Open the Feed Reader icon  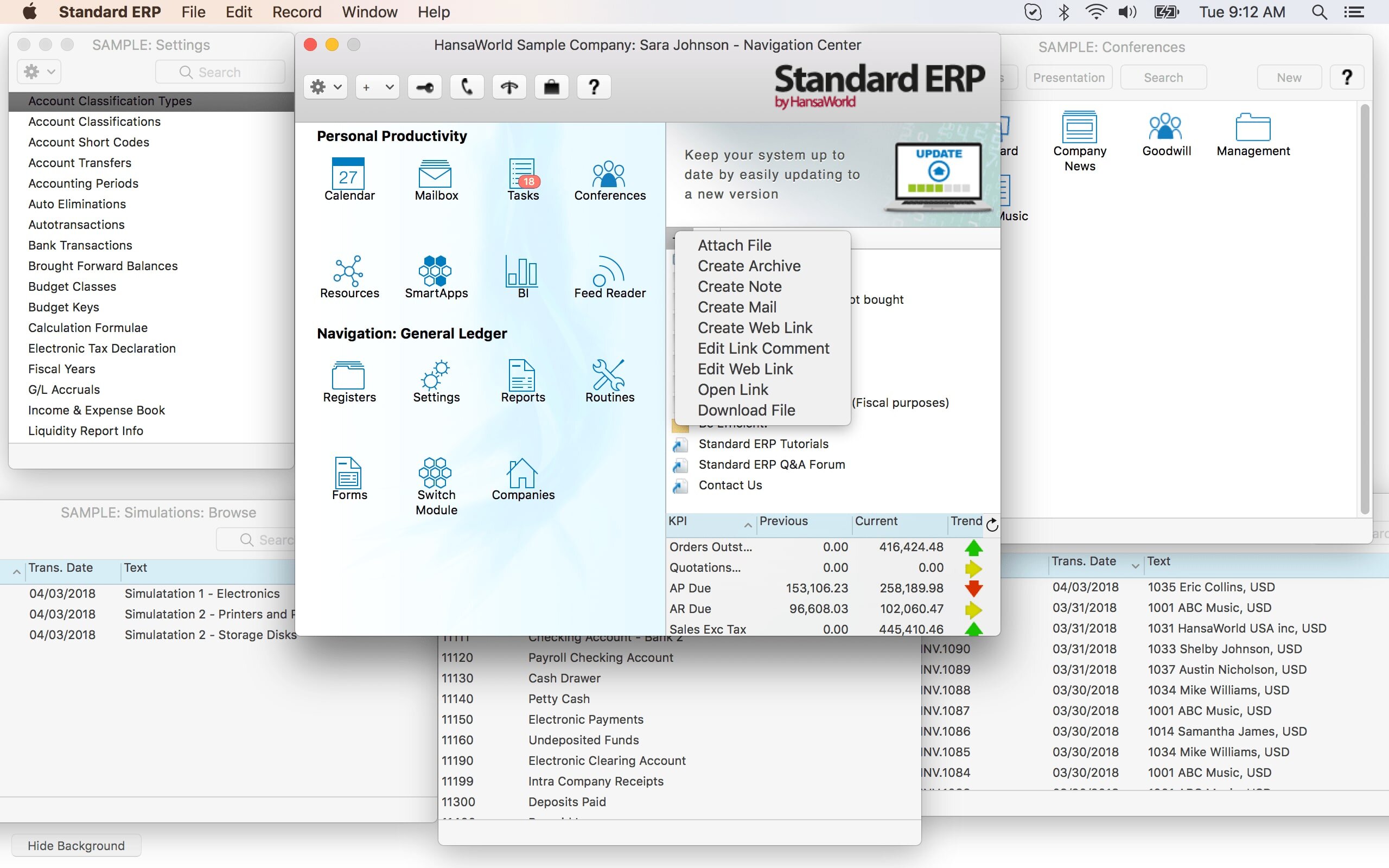[609, 271]
